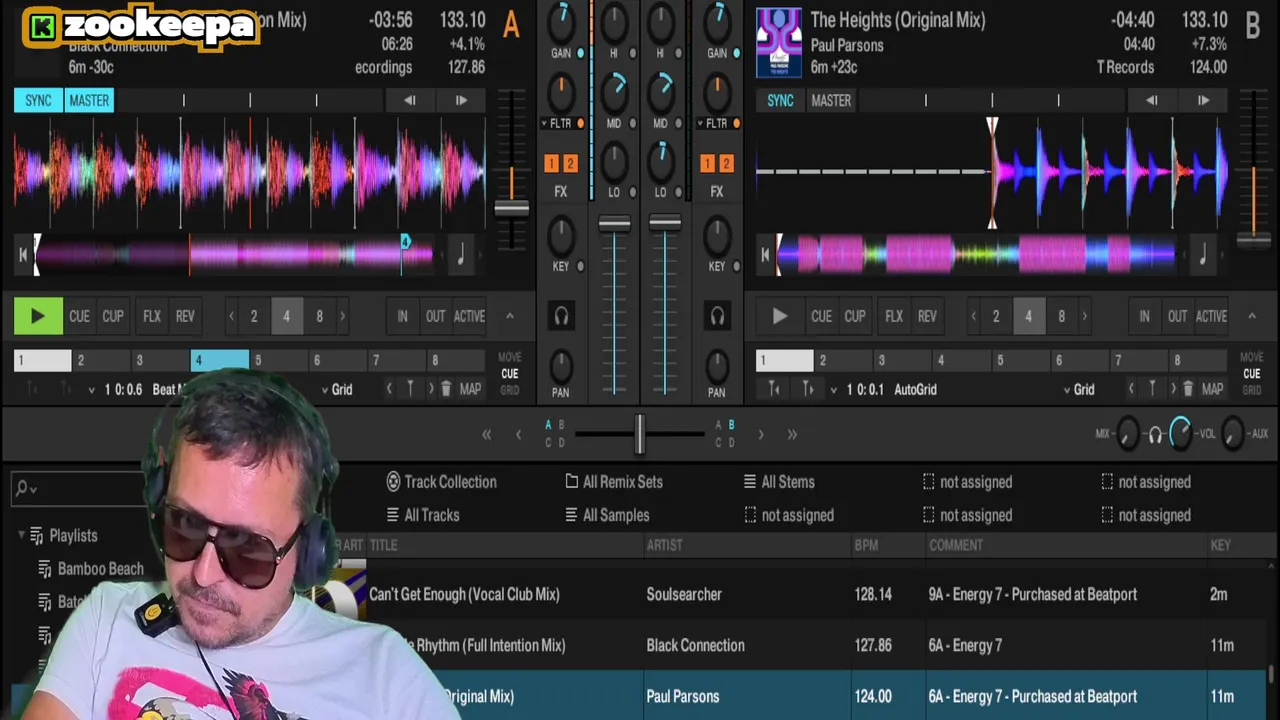Select hotcue 5 slot on Deck A
The image size is (1280, 720).
279,360
